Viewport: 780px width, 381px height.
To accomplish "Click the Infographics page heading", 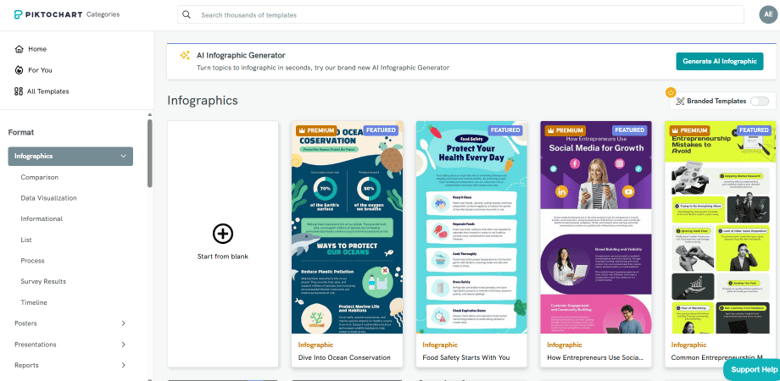I will 202,100.
